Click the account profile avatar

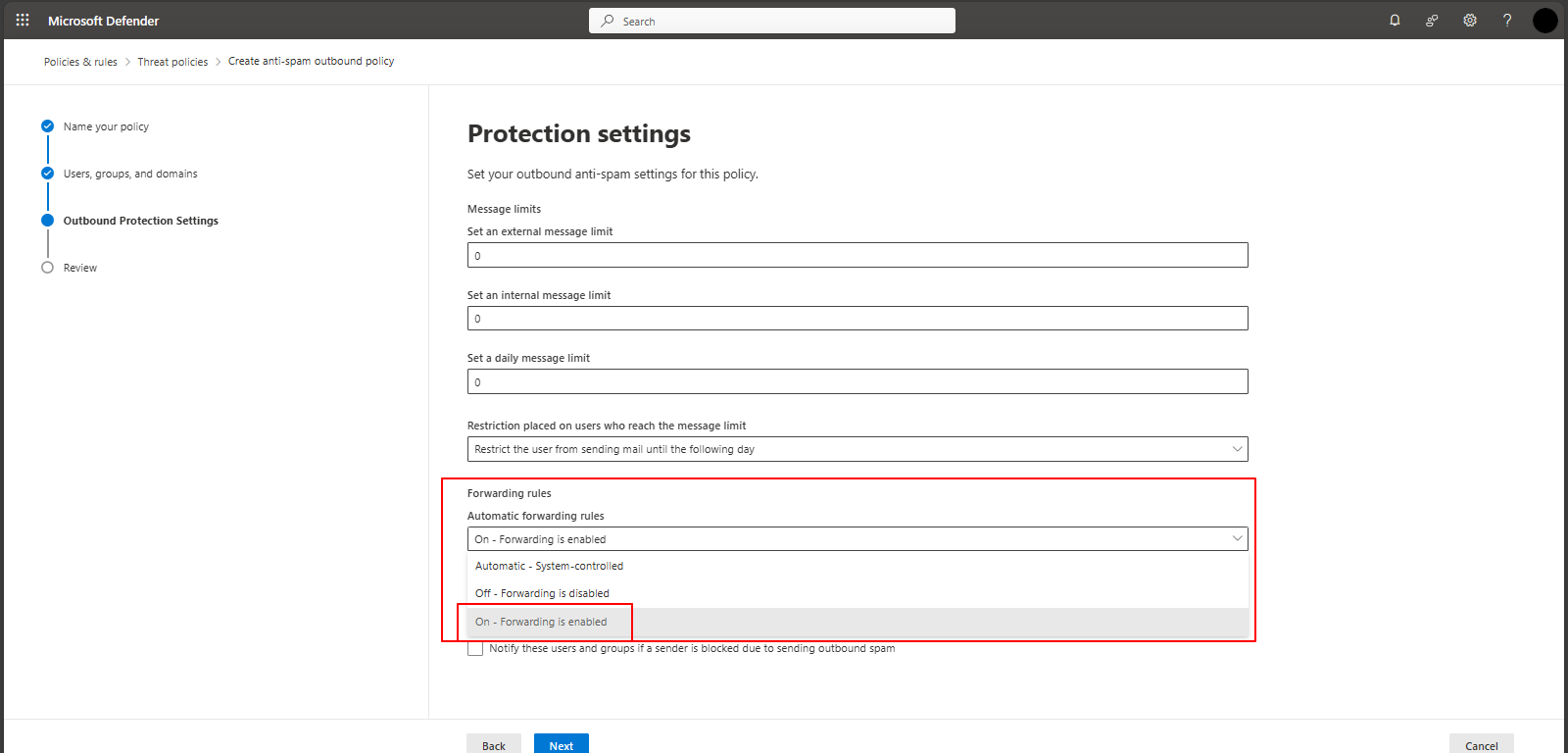(x=1544, y=21)
